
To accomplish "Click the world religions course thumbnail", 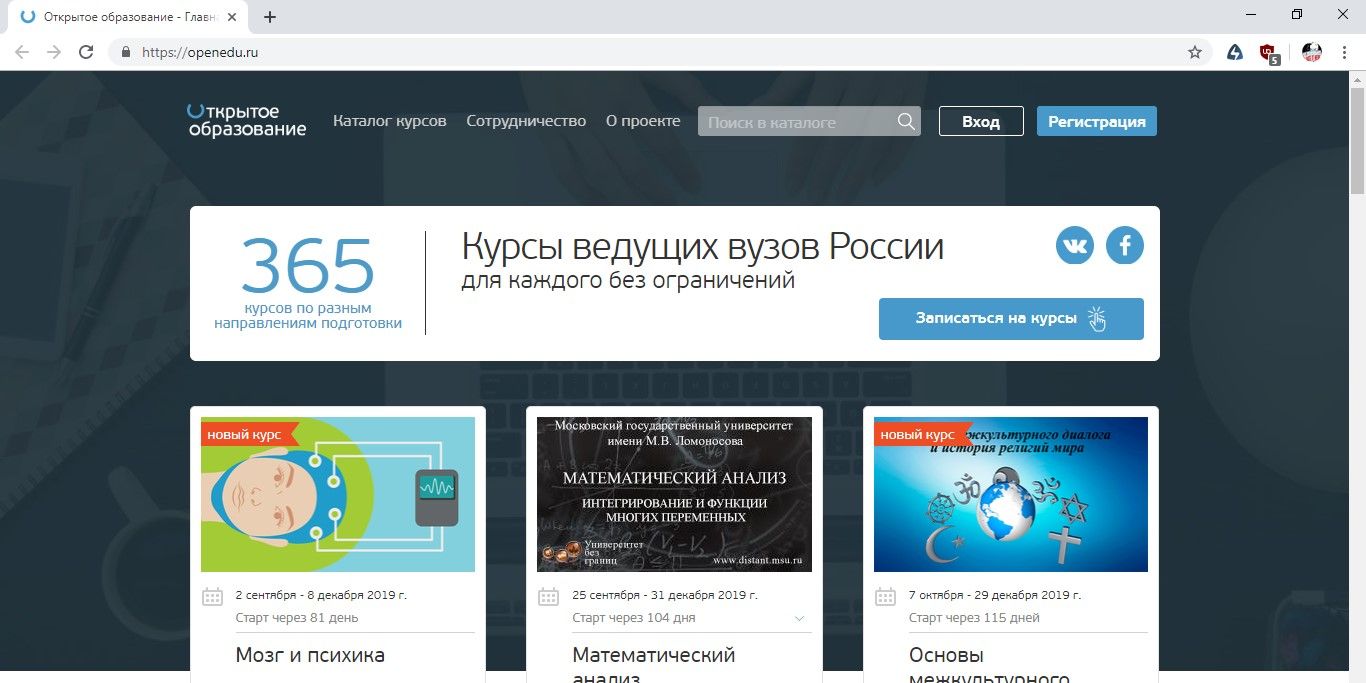I will [1011, 494].
